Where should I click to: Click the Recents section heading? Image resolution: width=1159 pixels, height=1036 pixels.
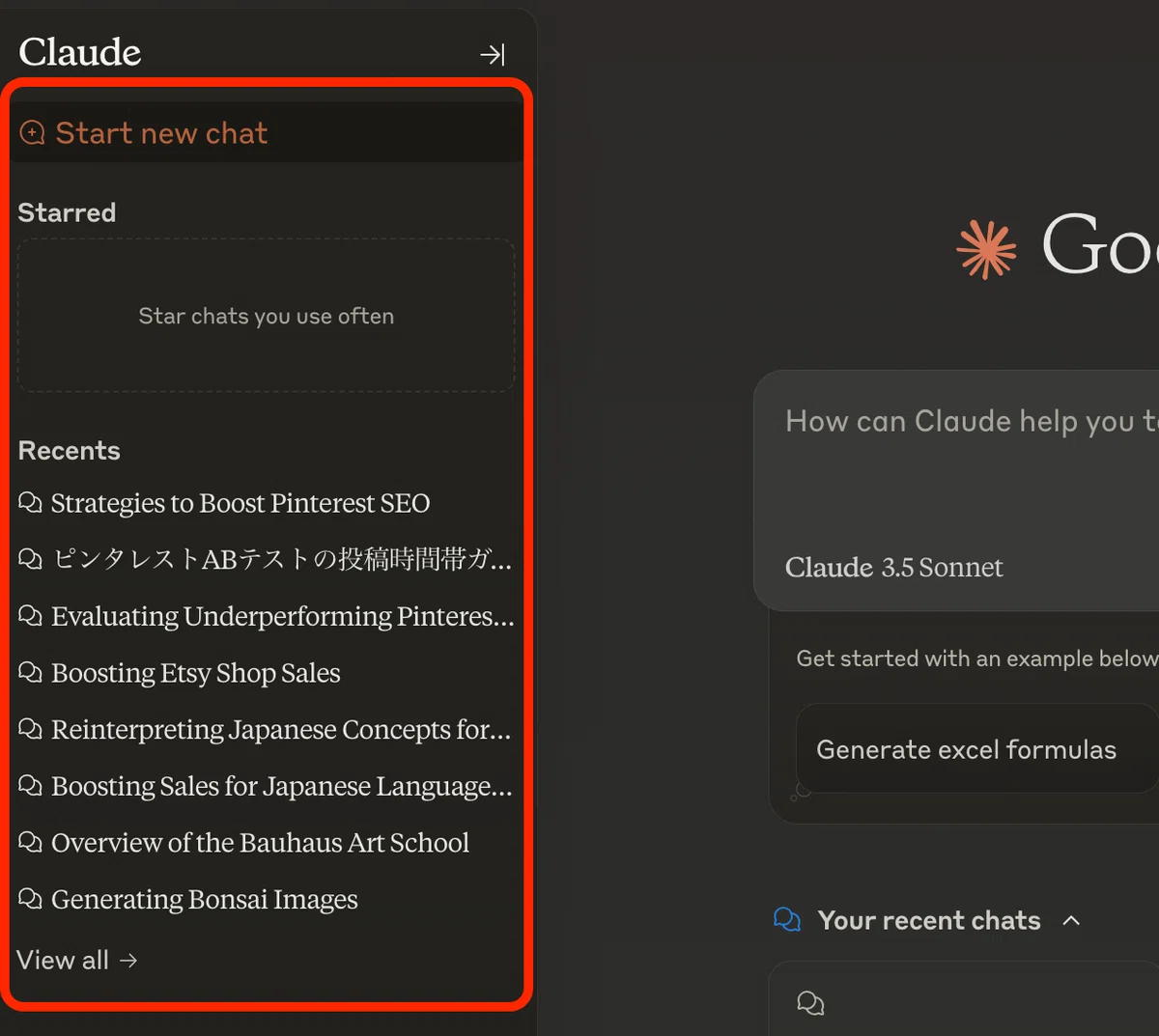(70, 451)
